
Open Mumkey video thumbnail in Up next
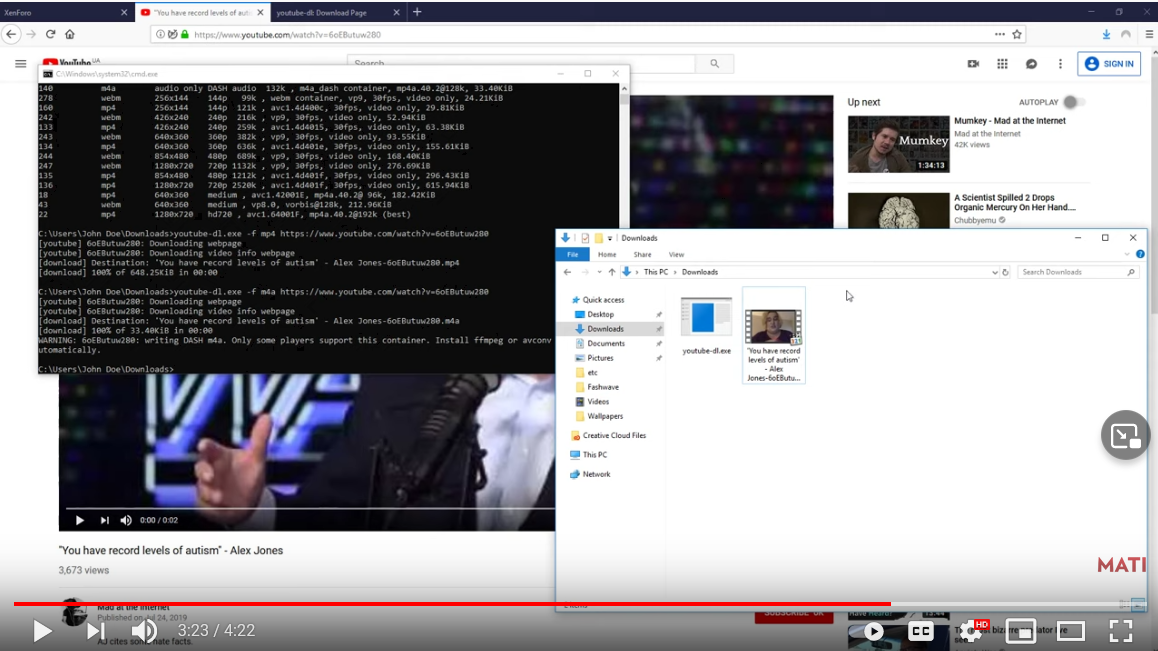click(x=898, y=143)
